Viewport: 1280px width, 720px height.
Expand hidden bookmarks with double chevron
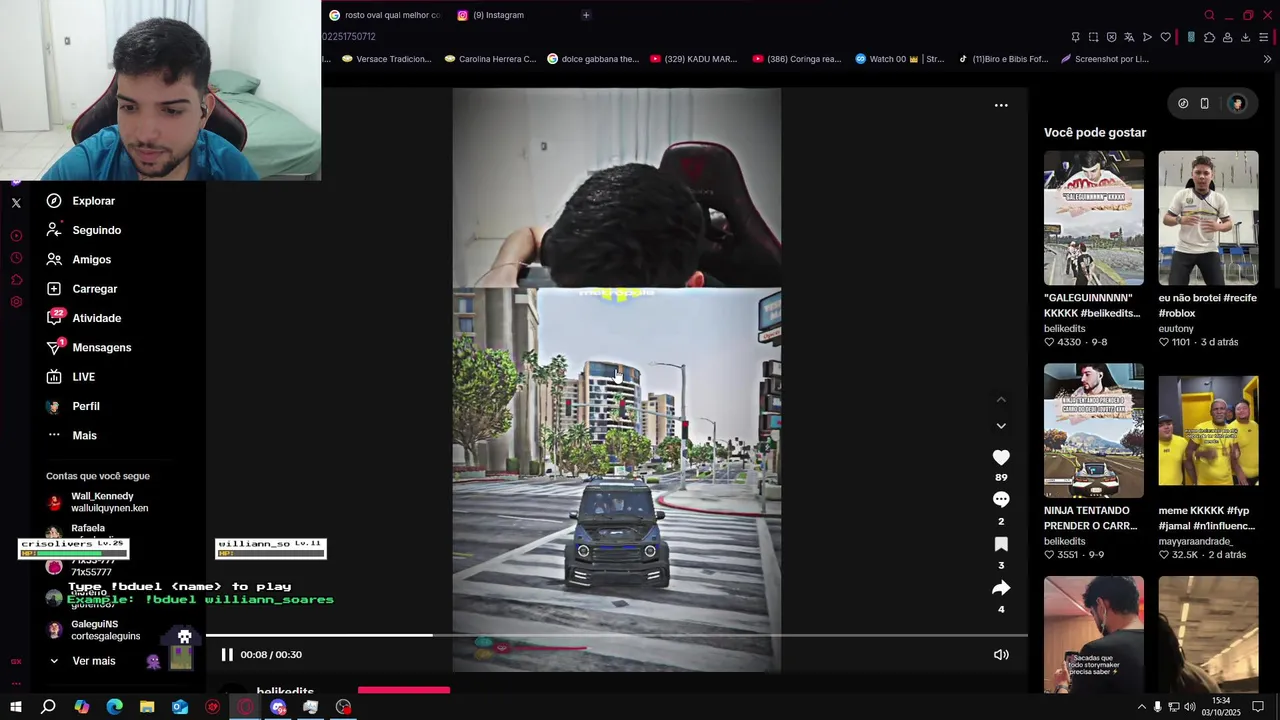point(1267,59)
